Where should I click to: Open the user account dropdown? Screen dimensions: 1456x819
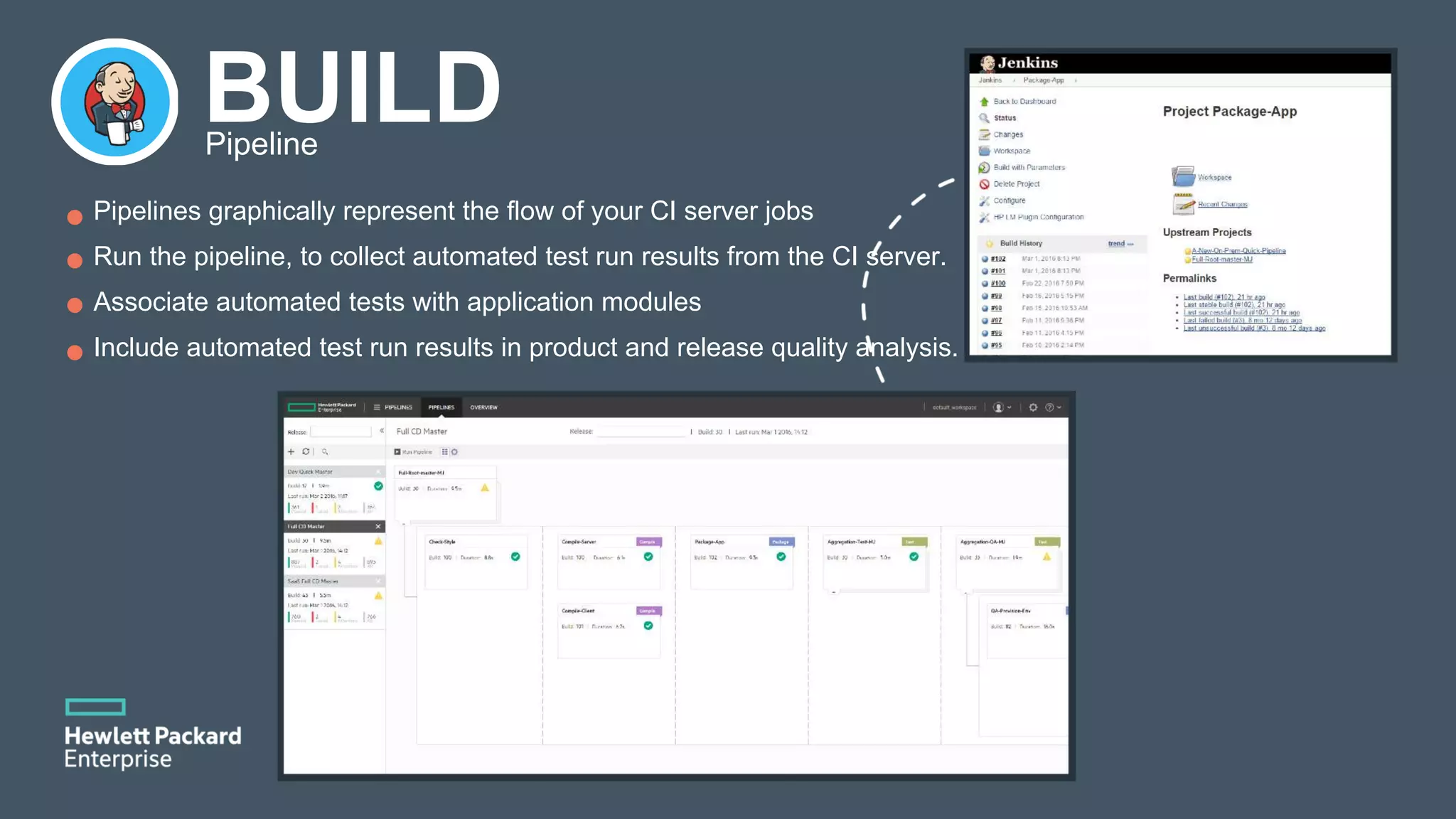pyautogui.click(x=1002, y=407)
